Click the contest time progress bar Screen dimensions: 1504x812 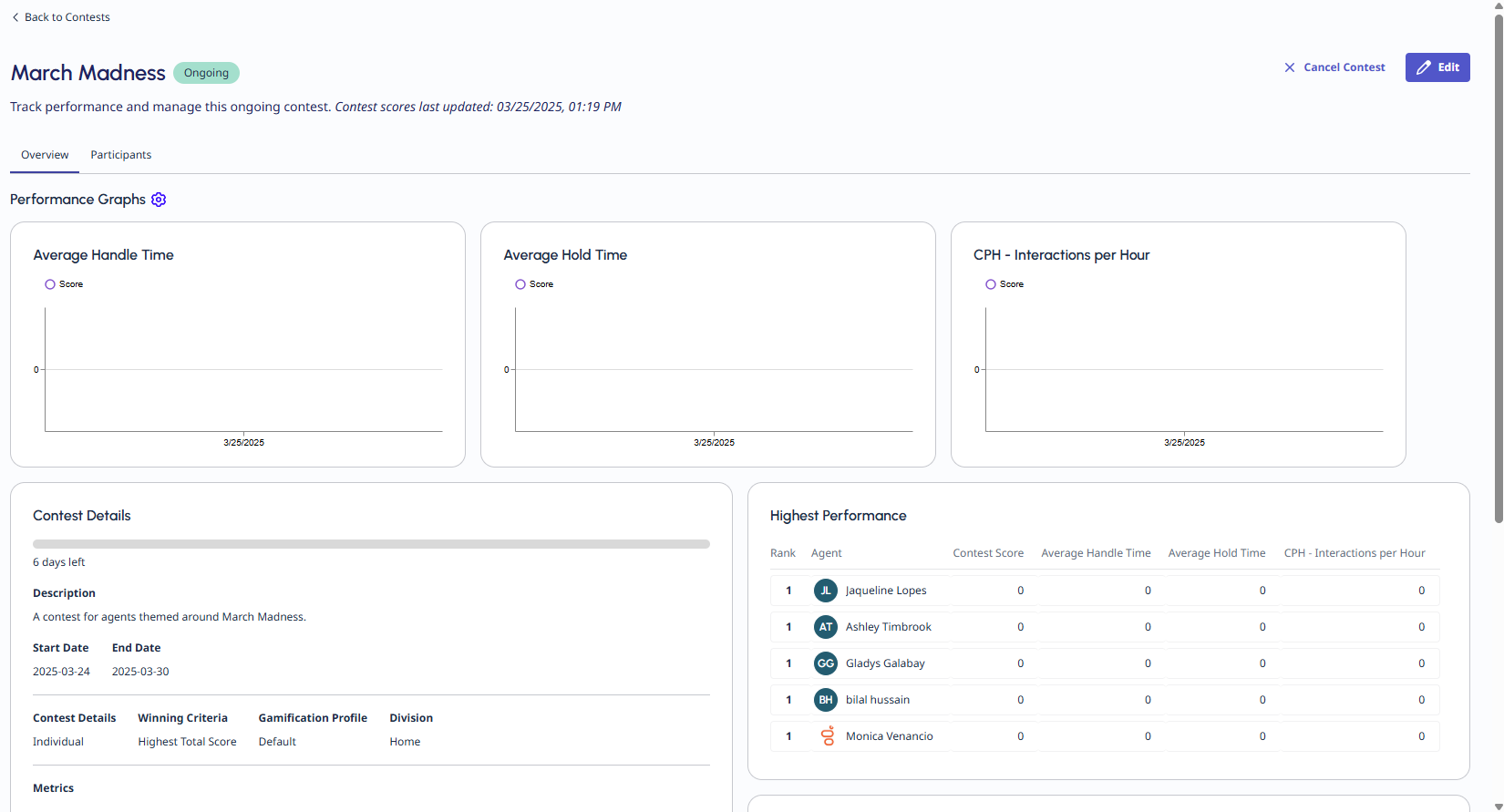pos(371,544)
